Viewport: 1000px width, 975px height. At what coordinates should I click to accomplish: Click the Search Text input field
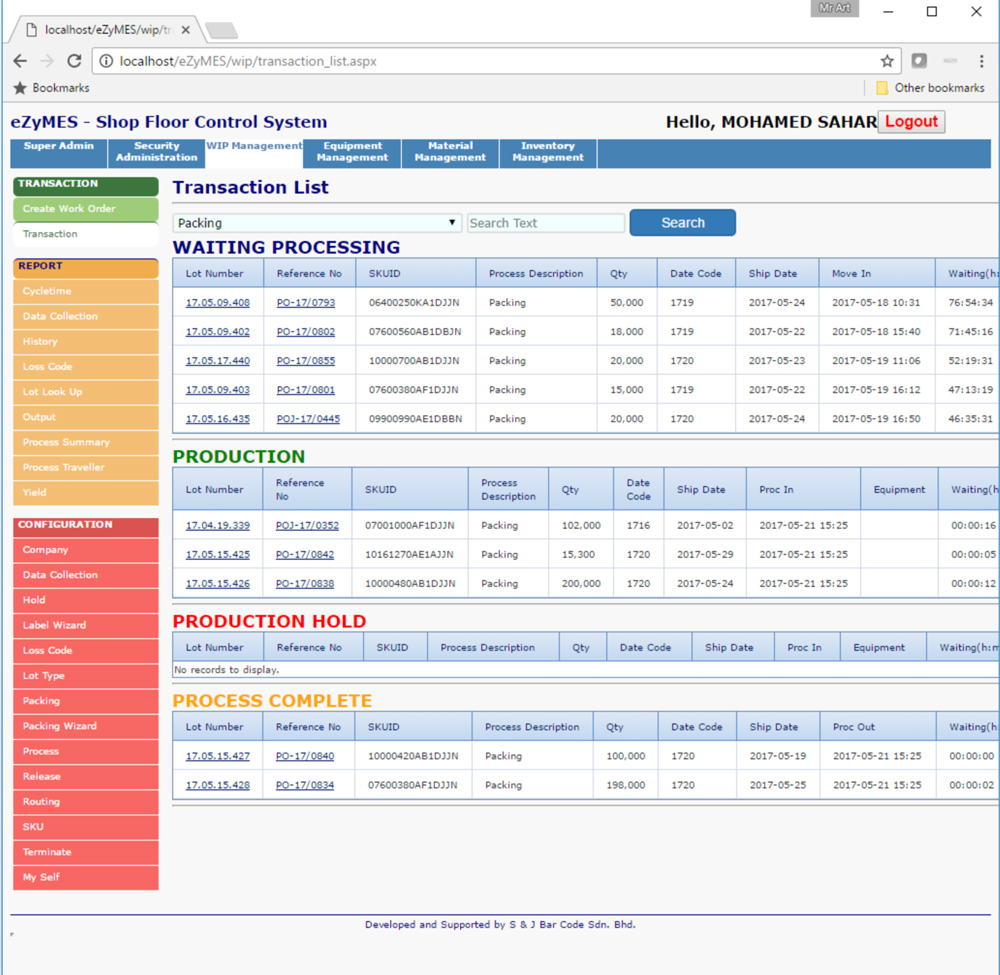coord(546,223)
